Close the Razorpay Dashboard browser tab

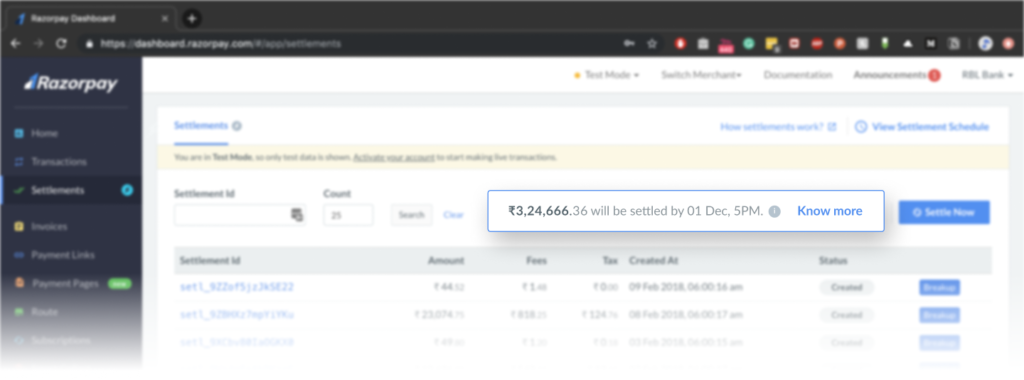[x=165, y=18]
